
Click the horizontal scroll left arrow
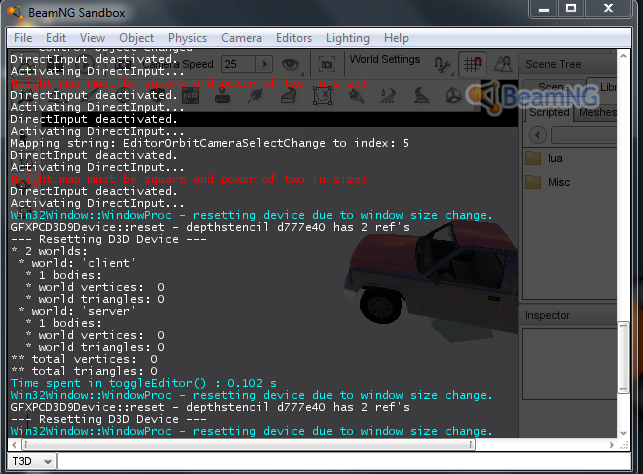pos(14,444)
